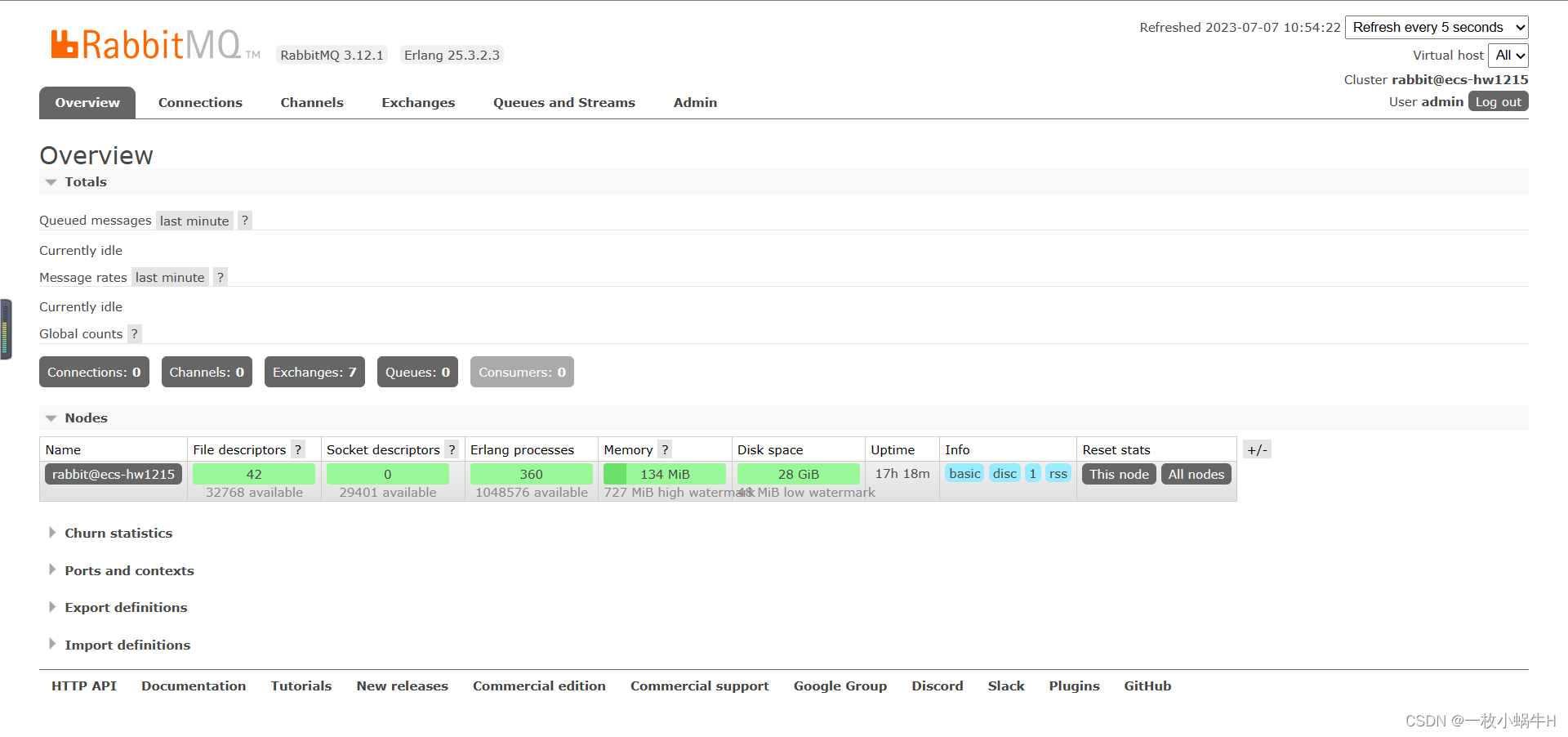
Task: Click the side panel handle at left edge
Action: [x=6, y=329]
